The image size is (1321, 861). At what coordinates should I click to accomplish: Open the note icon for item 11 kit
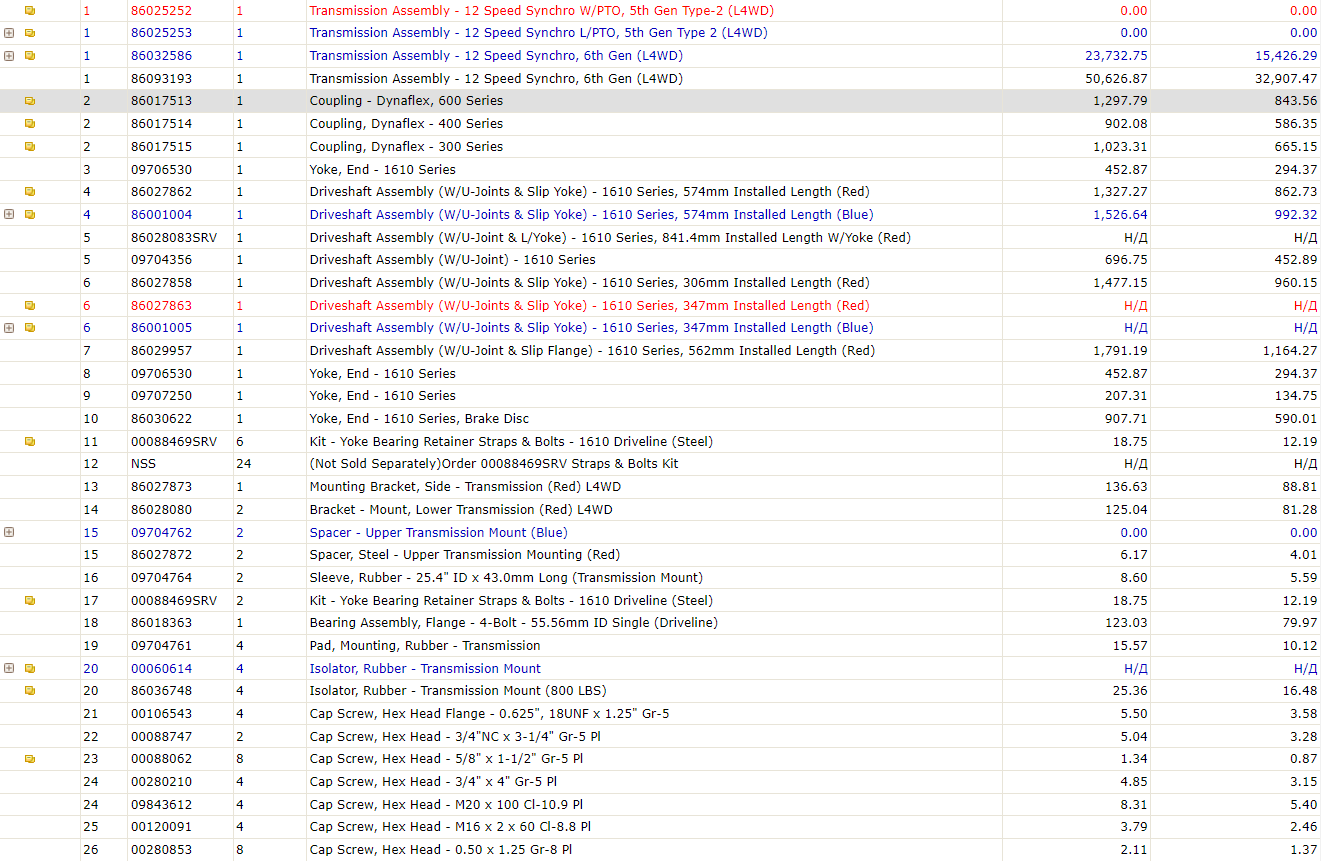coord(30,441)
